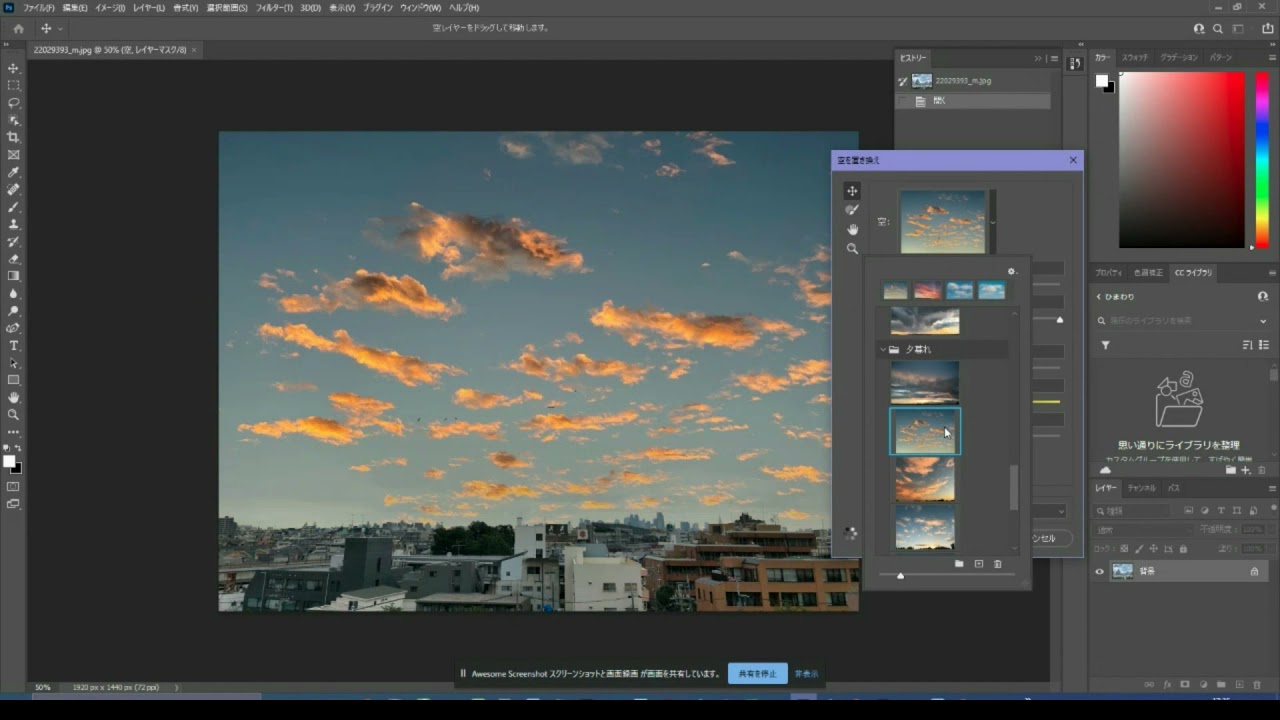Select the Pen tool

pyautogui.click(x=13, y=328)
